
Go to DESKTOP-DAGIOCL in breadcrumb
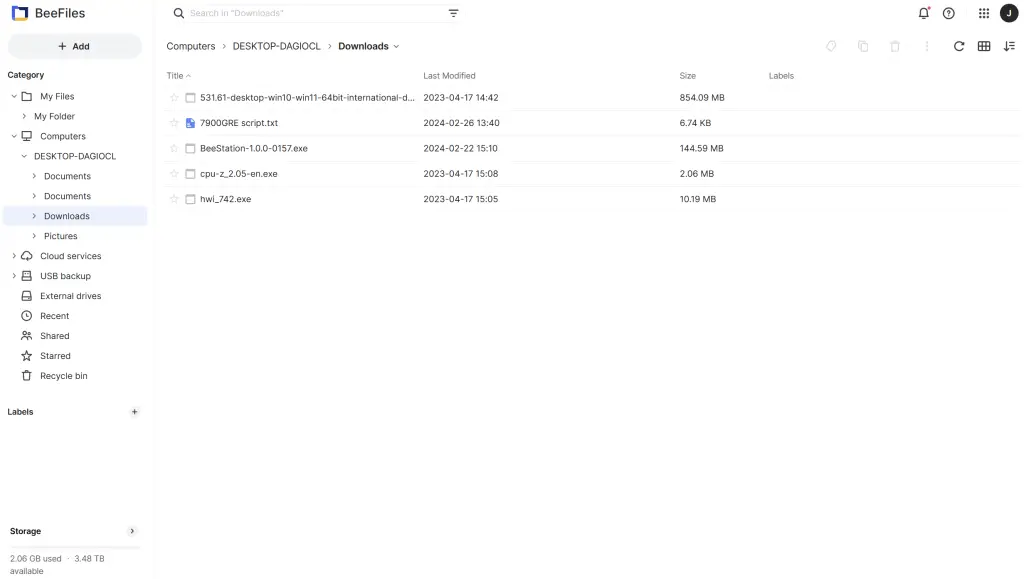pyautogui.click(x=276, y=46)
